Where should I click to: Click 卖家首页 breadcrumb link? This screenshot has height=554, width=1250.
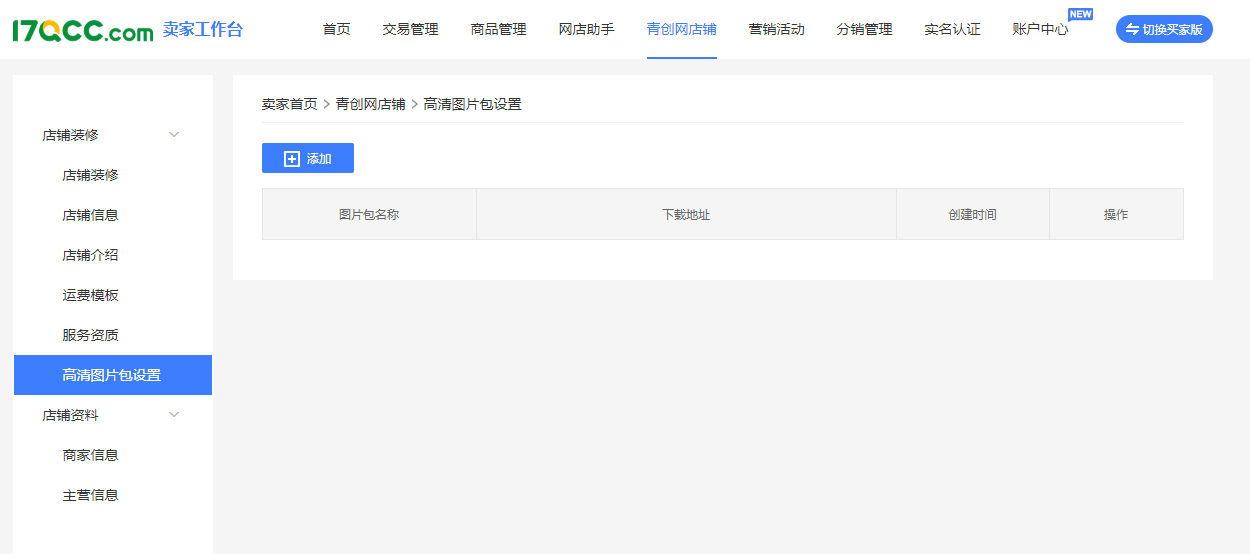click(x=289, y=104)
